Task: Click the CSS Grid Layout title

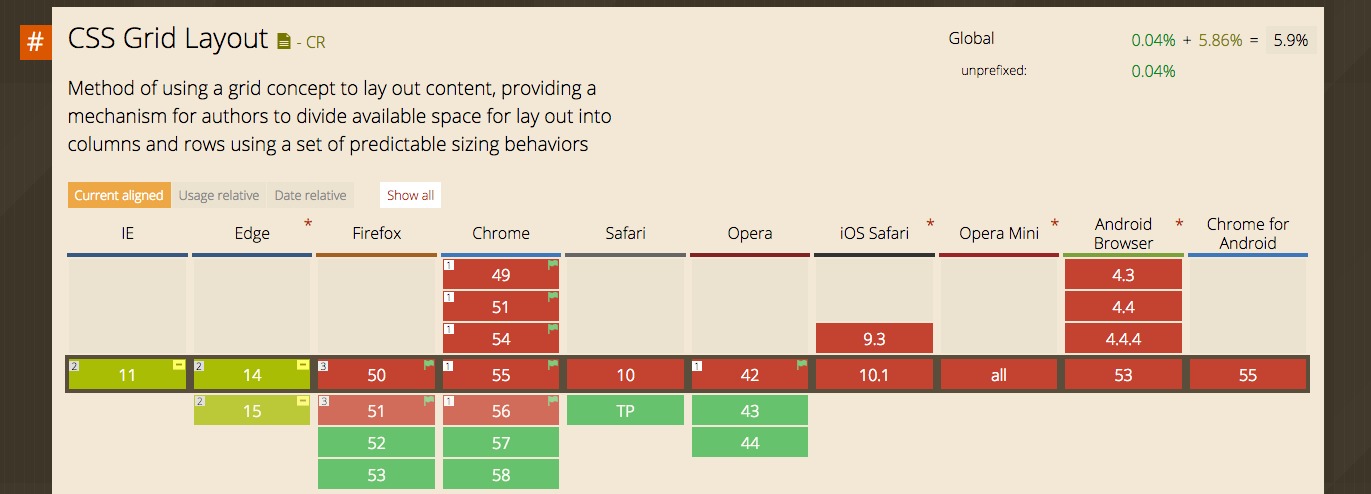Action: [x=168, y=40]
